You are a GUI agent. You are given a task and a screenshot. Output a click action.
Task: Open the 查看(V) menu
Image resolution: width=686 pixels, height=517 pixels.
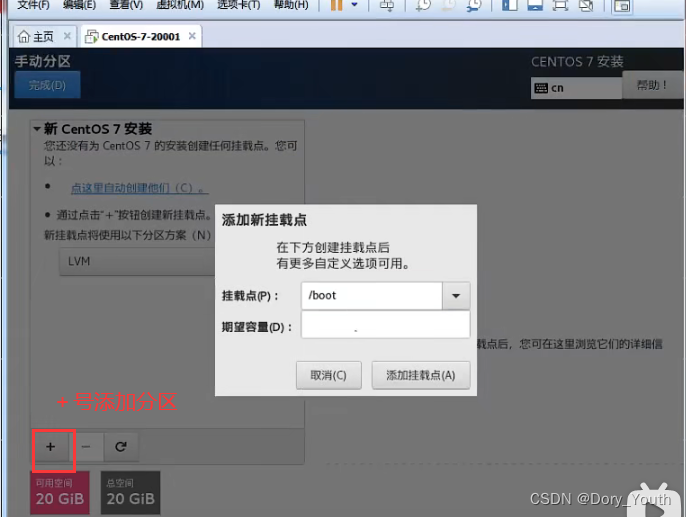[x=126, y=5]
